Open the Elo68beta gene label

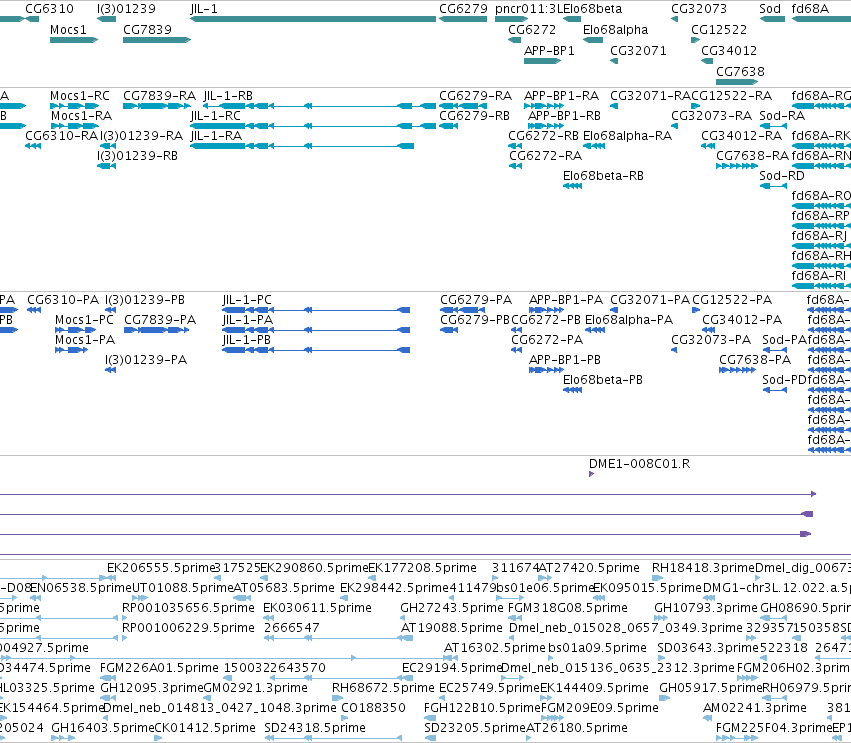pyautogui.click(x=593, y=9)
